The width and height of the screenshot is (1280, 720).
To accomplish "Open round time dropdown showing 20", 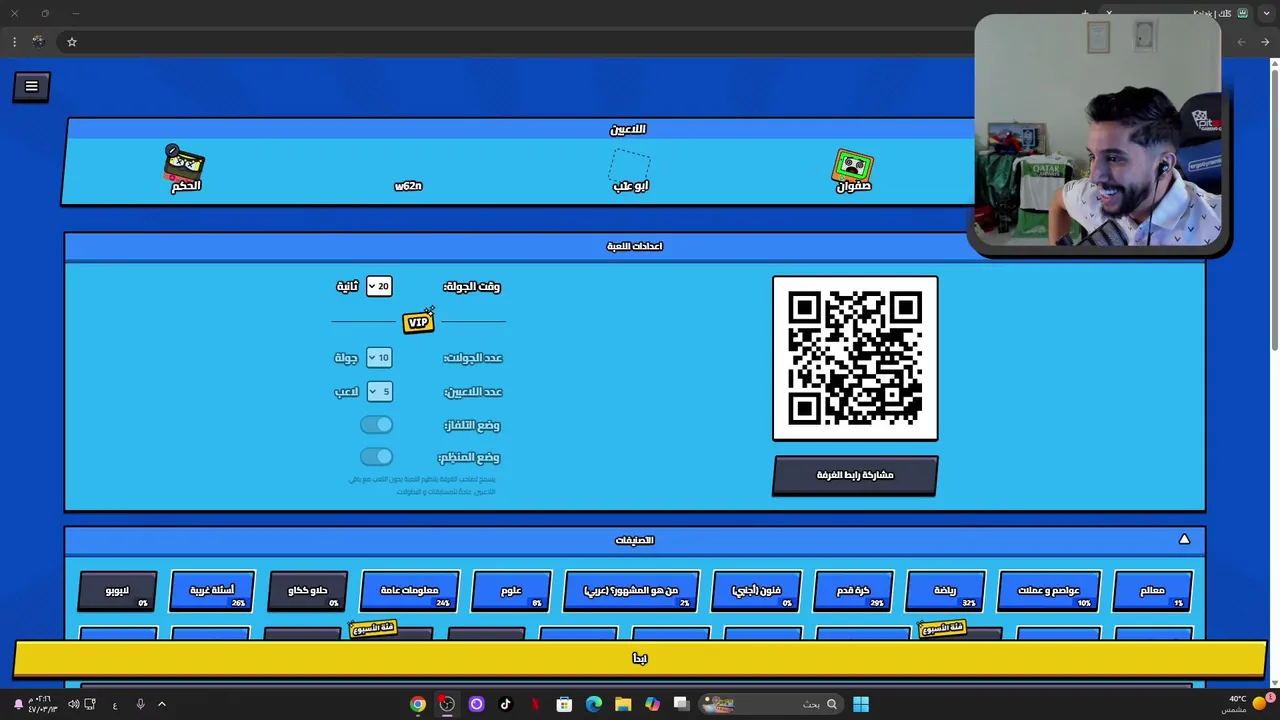I will (x=378, y=286).
